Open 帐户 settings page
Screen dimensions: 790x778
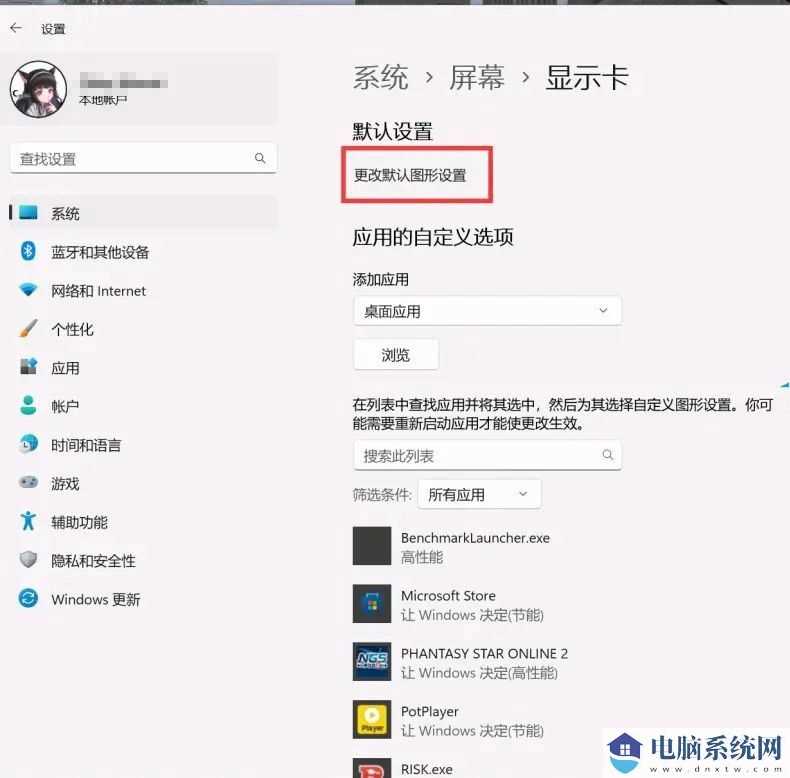tap(143, 406)
